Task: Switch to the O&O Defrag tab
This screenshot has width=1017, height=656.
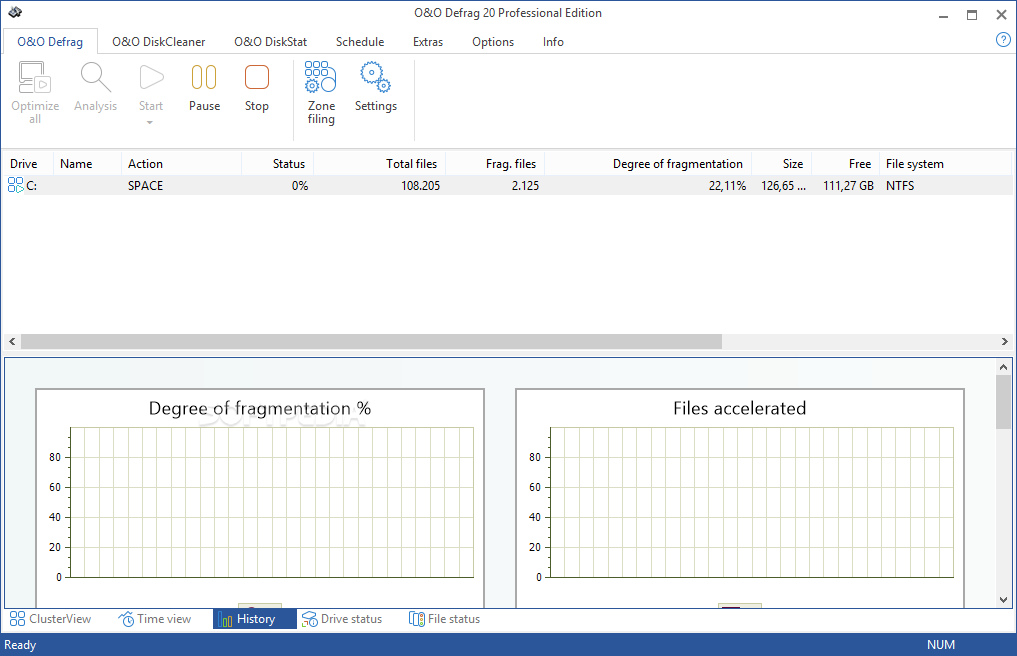Action: coord(50,42)
